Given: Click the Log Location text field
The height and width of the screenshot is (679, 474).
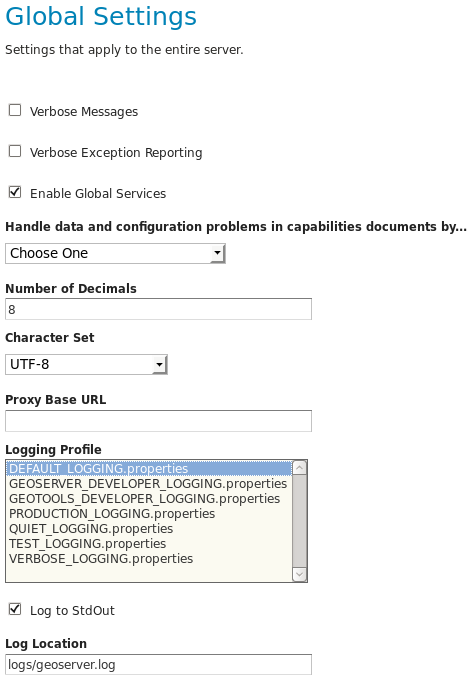Looking at the screenshot, I should pyautogui.click(x=158, y=665).
